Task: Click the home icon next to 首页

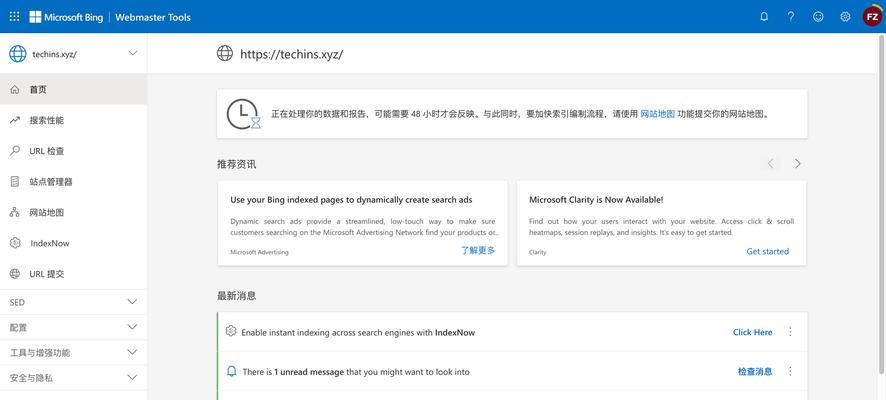Action: pos(15,89)
